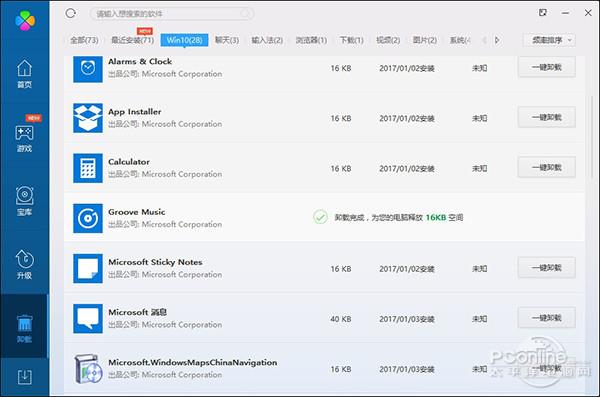Click the refresh circular arrow icon

point(70,13)
